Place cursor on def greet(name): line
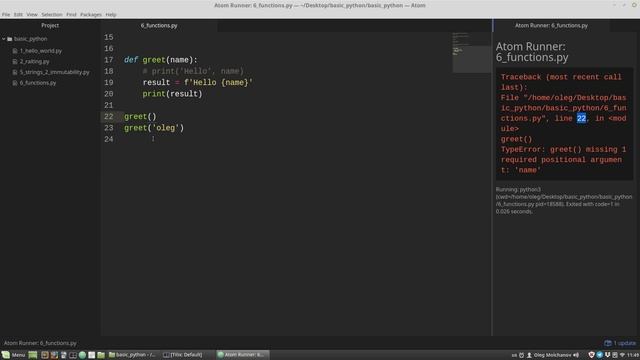640x360 pixels. (x=160, y=60)
